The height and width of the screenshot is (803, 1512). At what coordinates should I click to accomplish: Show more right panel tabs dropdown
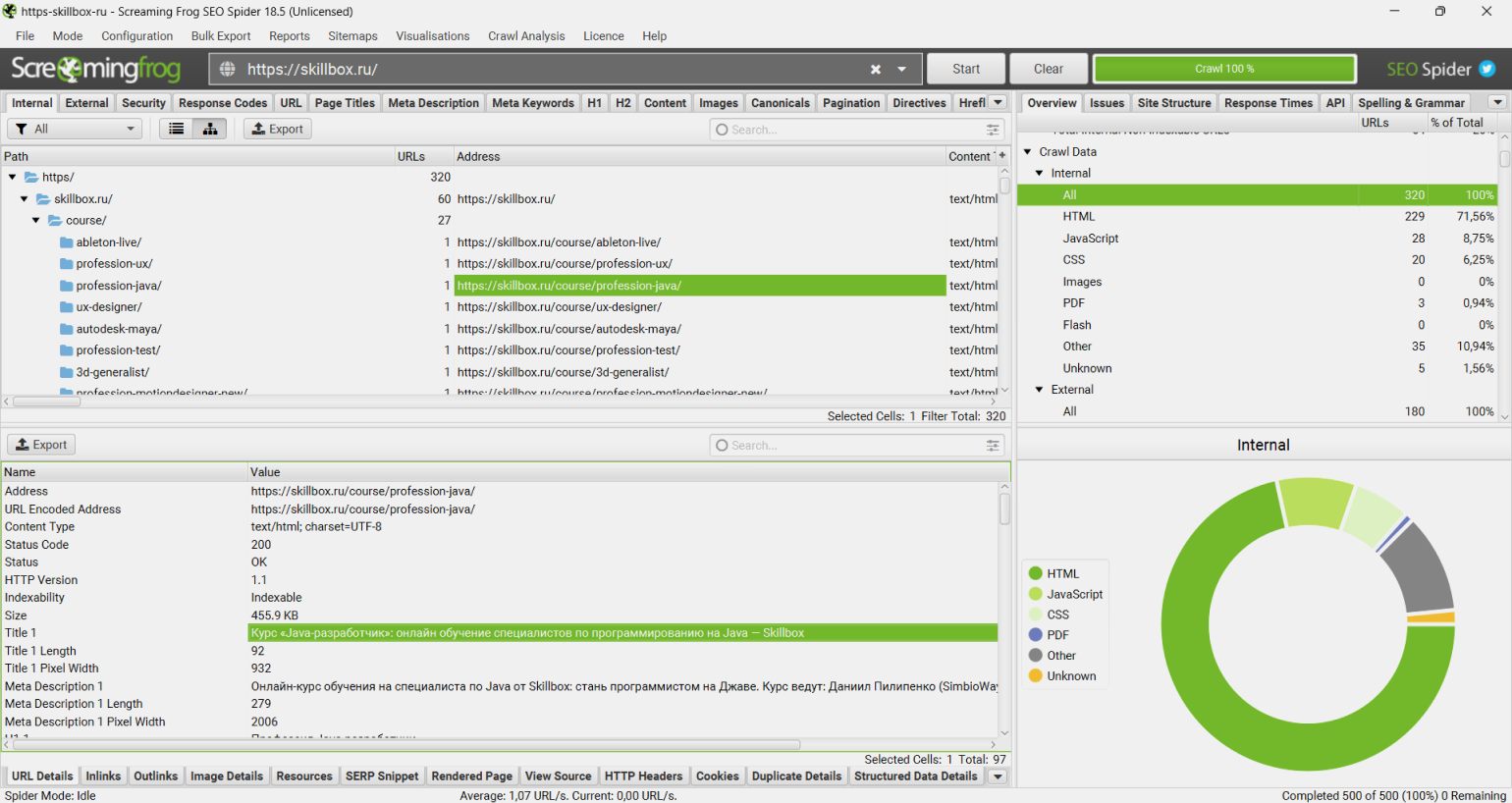pyautogui.click(x=1497, y=102)
